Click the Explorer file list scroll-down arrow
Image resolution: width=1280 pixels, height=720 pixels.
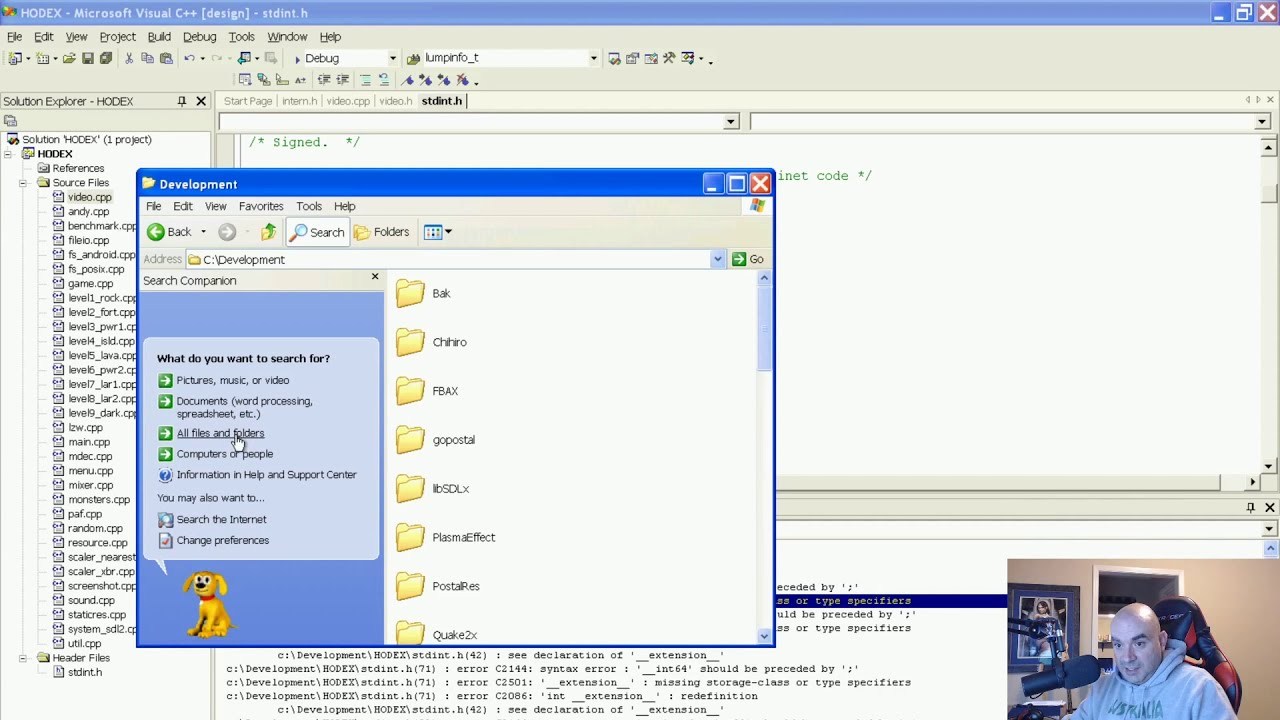tap(764, 636)
